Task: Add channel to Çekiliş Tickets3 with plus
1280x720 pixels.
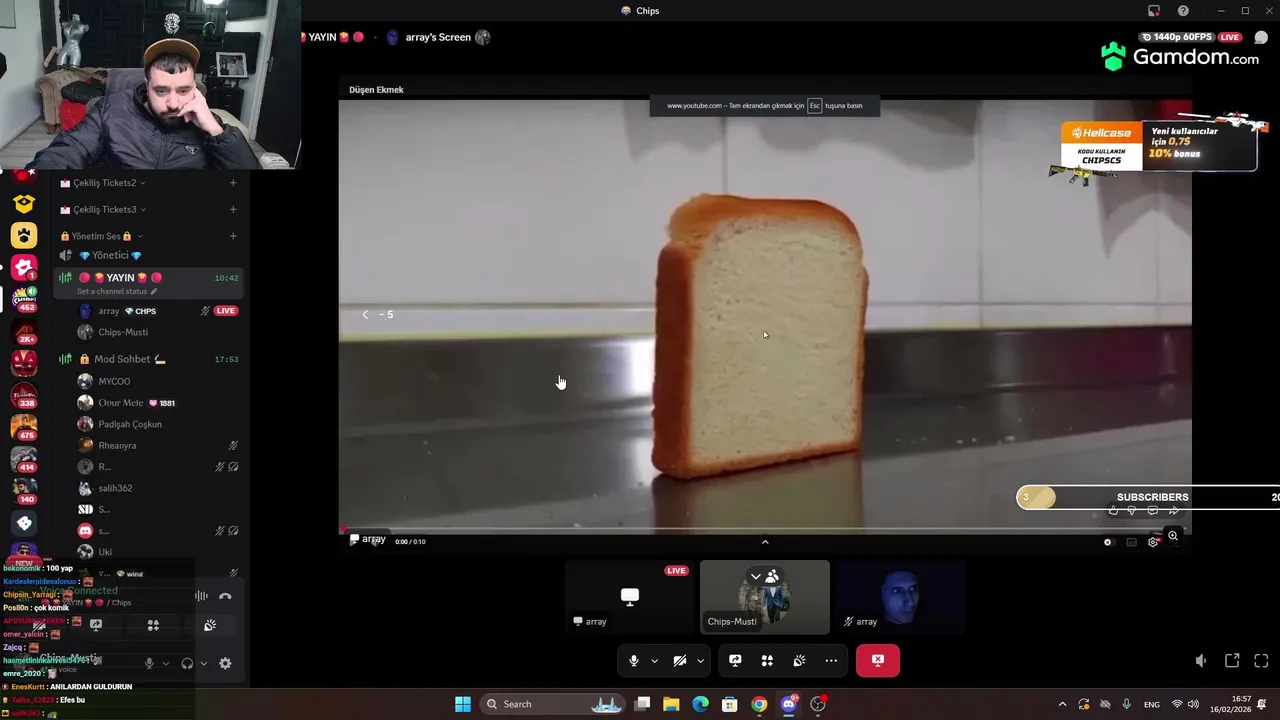Action: coord(233,210)
